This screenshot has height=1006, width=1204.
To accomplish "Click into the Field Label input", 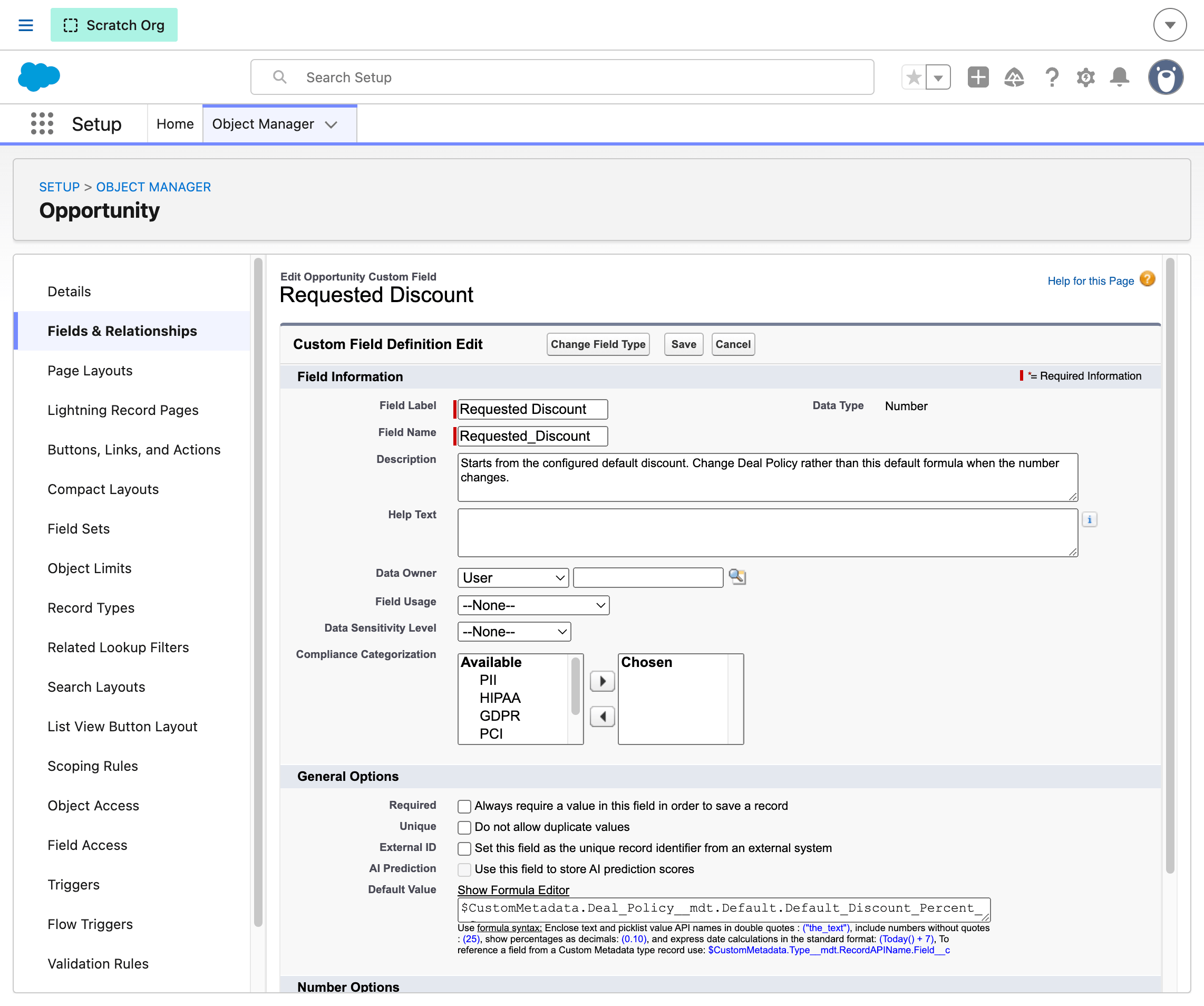I will coord(532,409).
